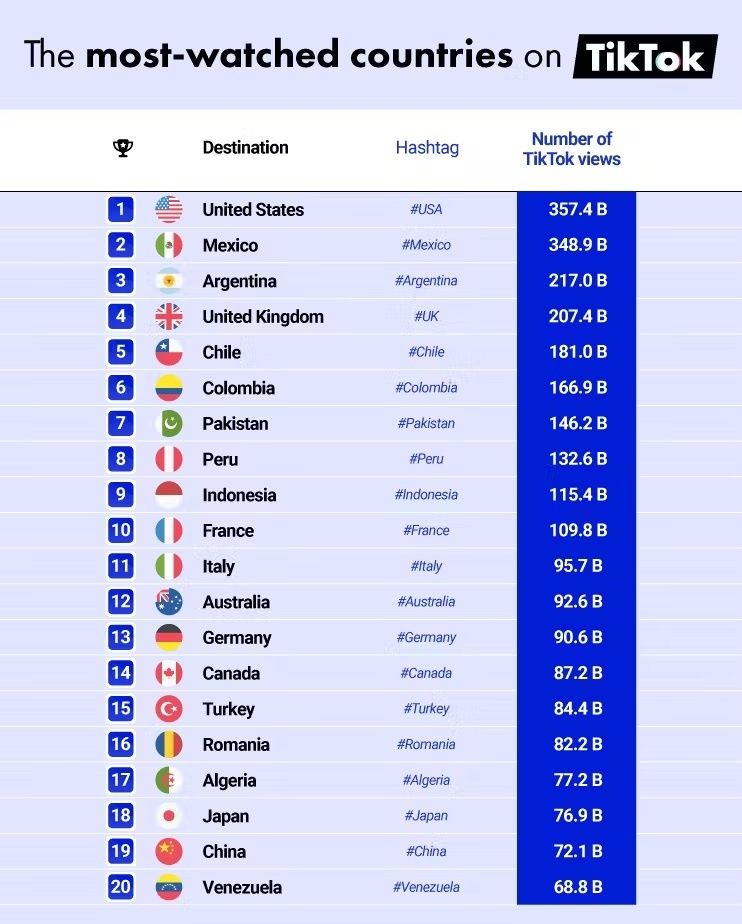Click the Destination column header
The width and height of the screenshot is (742, 924).
(245, 147)
